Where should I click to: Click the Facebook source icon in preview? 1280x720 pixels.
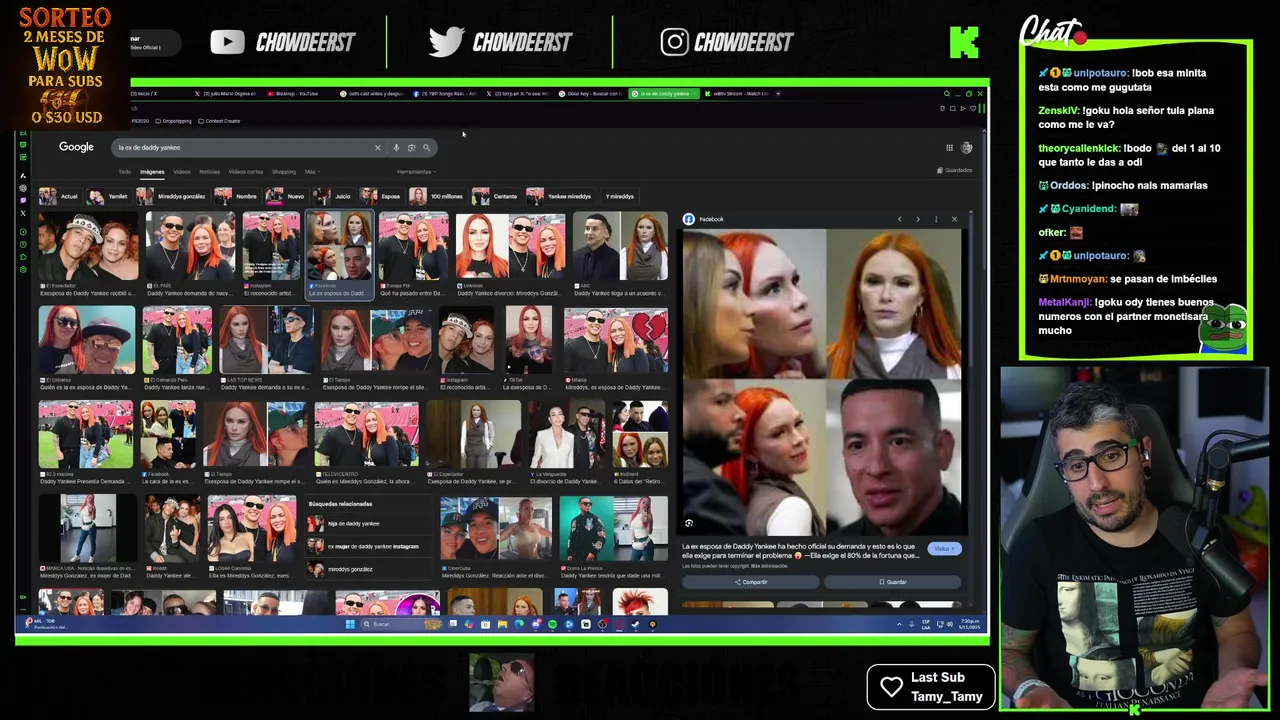pos(689,219)
